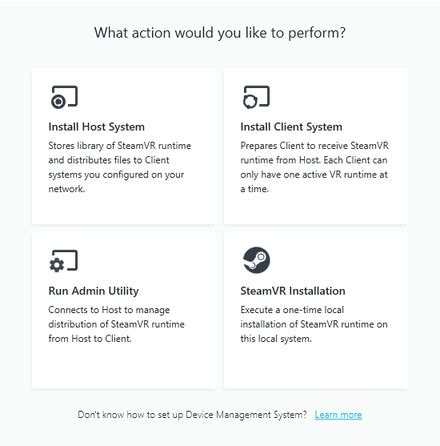Click the Steam logo icon
The height and width of the screenshot is (446, 440).
(x=256, y=260)
